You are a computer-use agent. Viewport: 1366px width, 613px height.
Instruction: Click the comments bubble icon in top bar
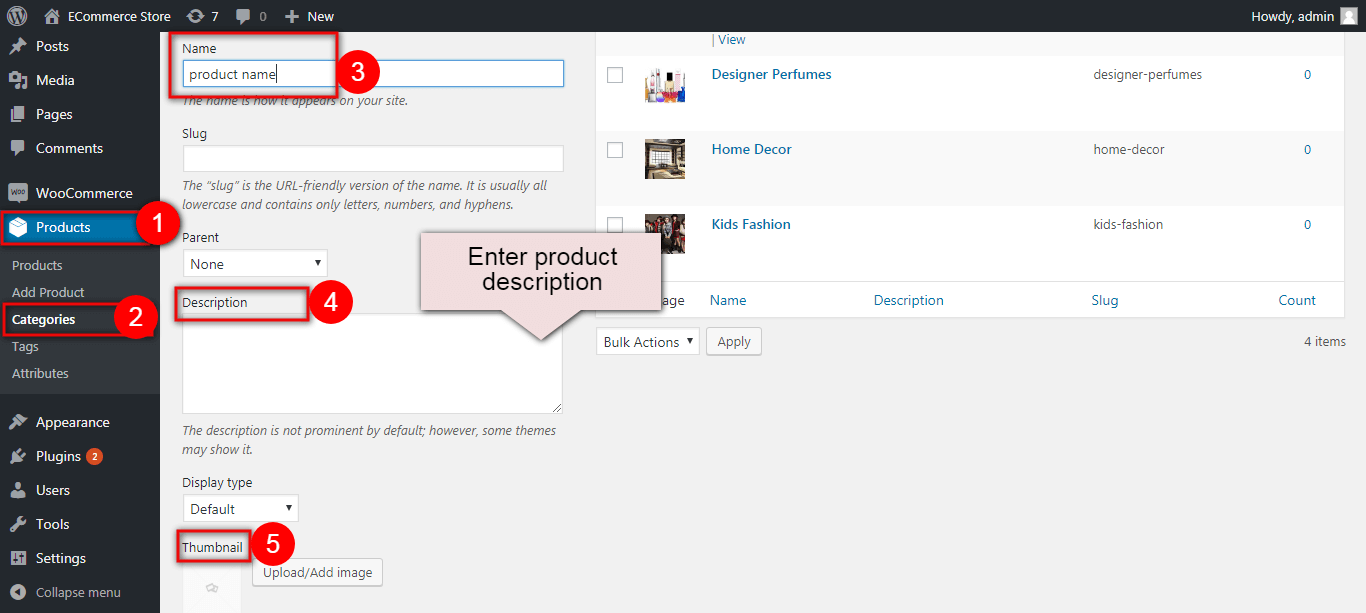coord(243,16)
